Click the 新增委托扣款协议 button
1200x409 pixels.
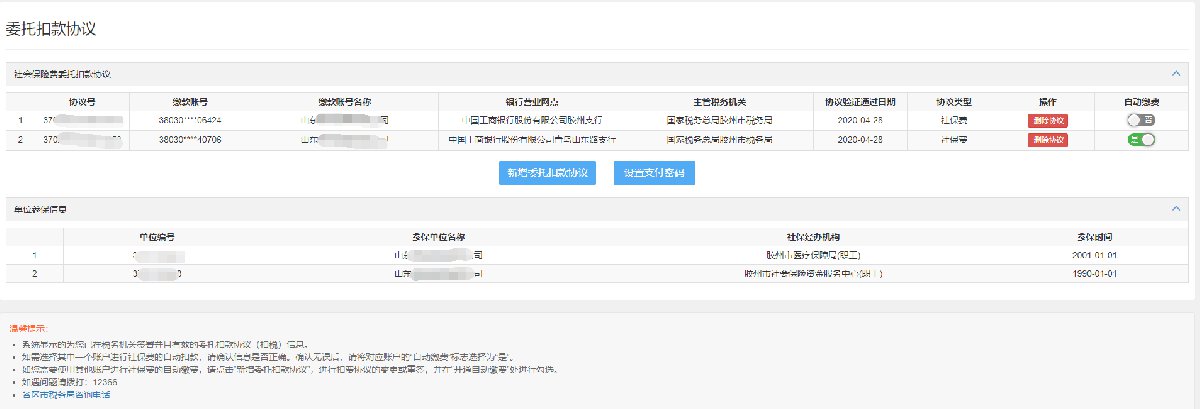[x=547, y=173]
